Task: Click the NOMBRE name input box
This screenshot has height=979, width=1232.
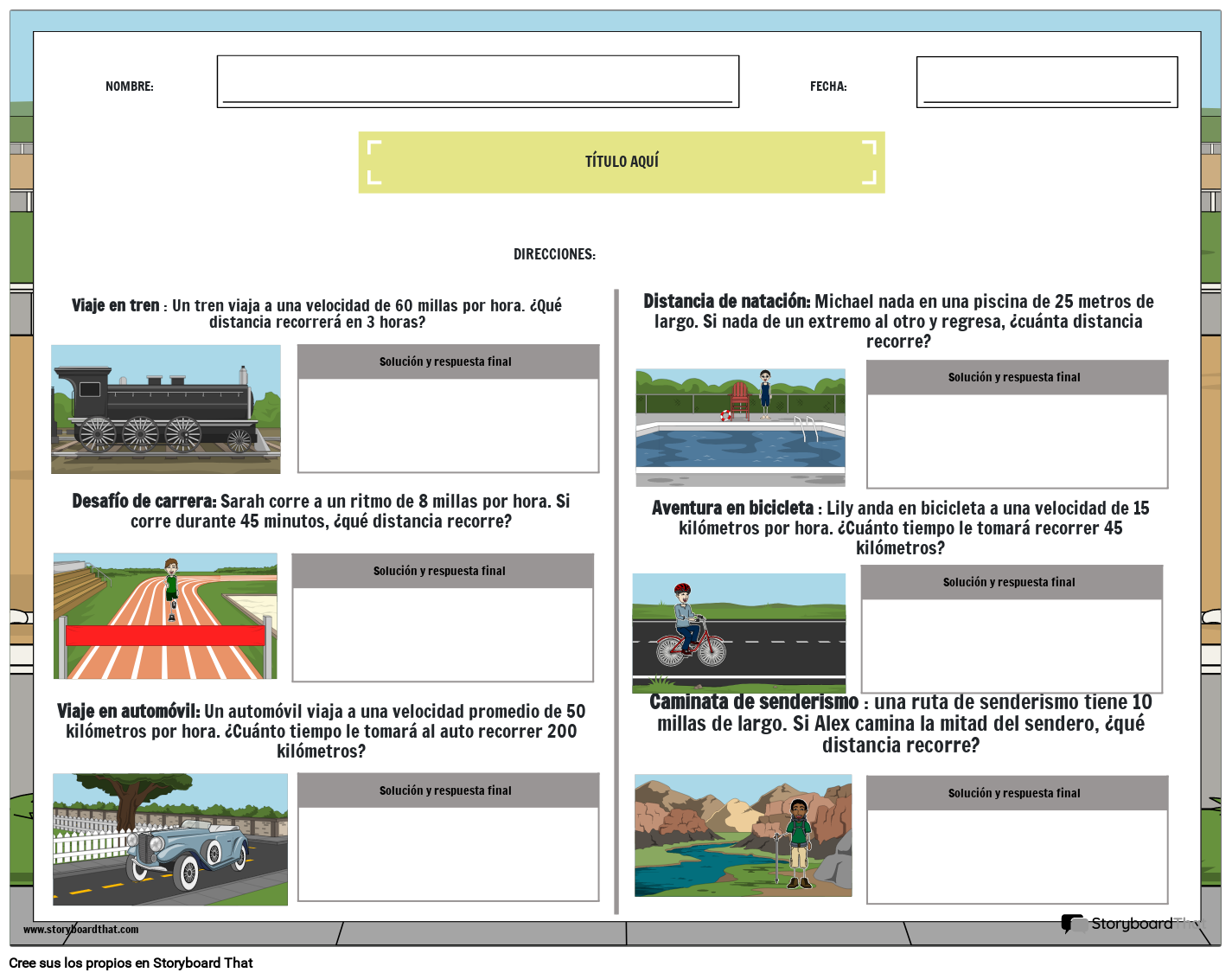Action: 477,81
